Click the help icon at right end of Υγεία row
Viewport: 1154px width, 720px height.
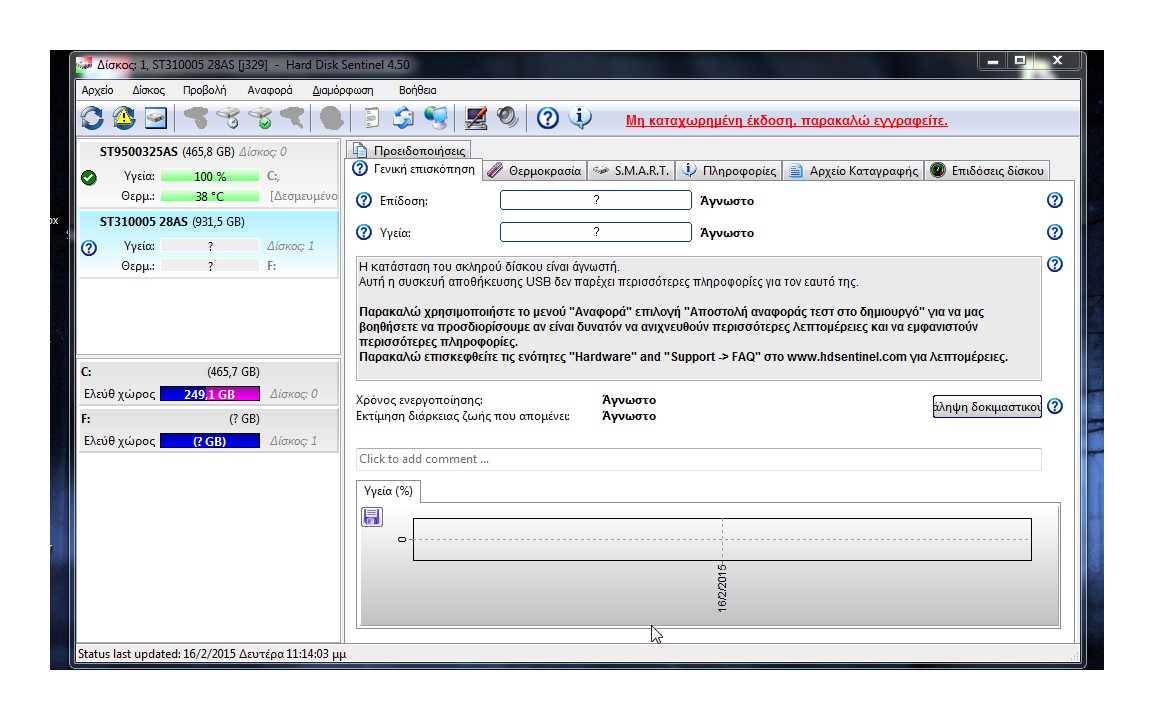1055,232
